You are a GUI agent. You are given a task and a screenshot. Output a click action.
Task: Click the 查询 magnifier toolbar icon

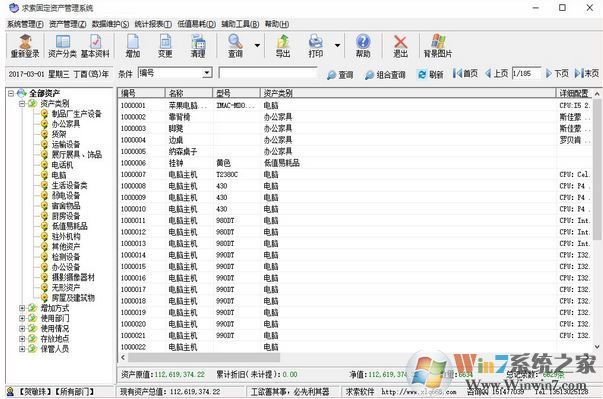235,46
